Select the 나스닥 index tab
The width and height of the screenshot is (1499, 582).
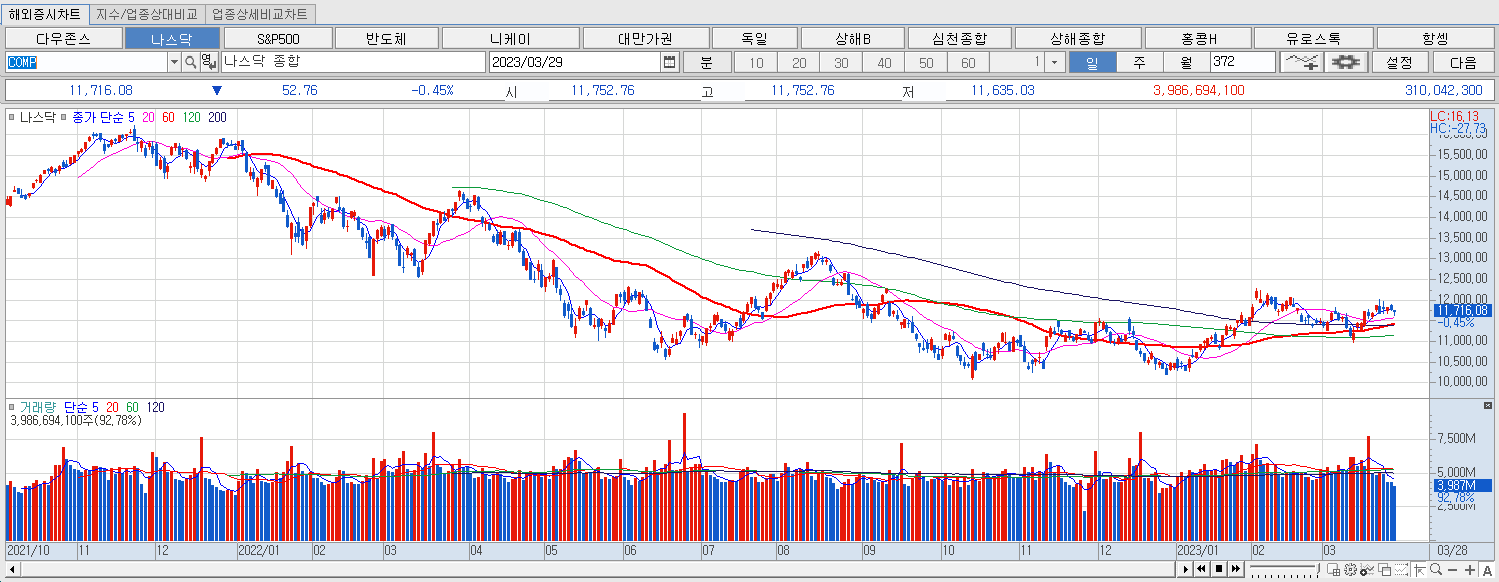point(172,39)
